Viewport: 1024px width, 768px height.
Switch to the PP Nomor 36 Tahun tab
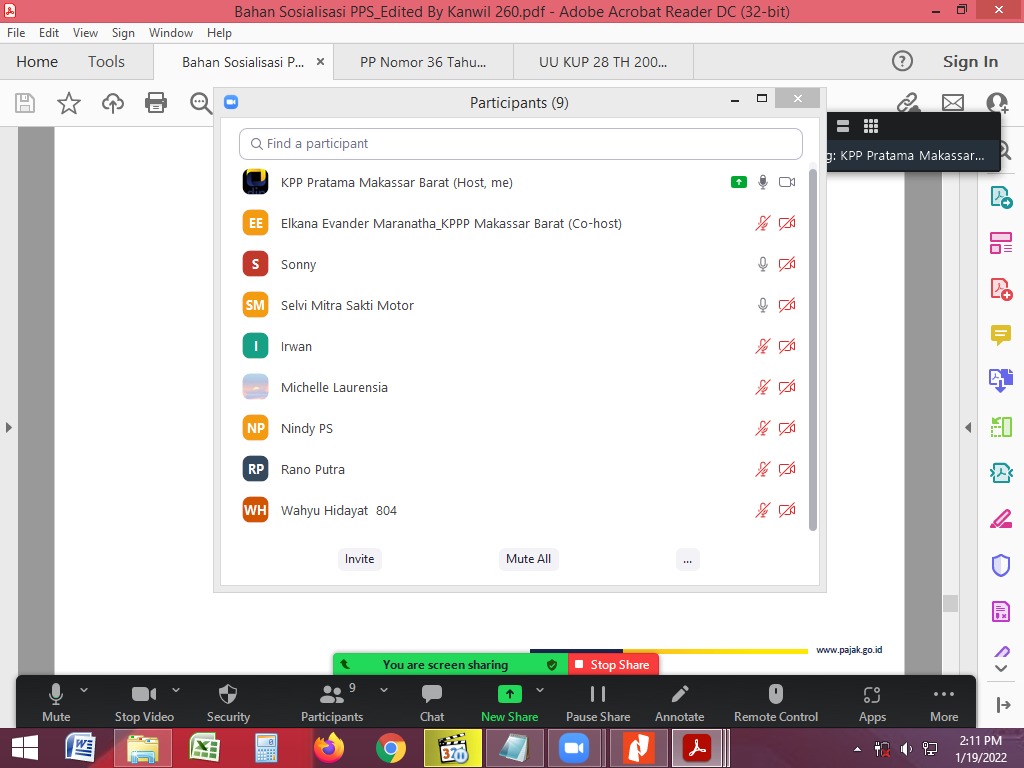(423, 62)
